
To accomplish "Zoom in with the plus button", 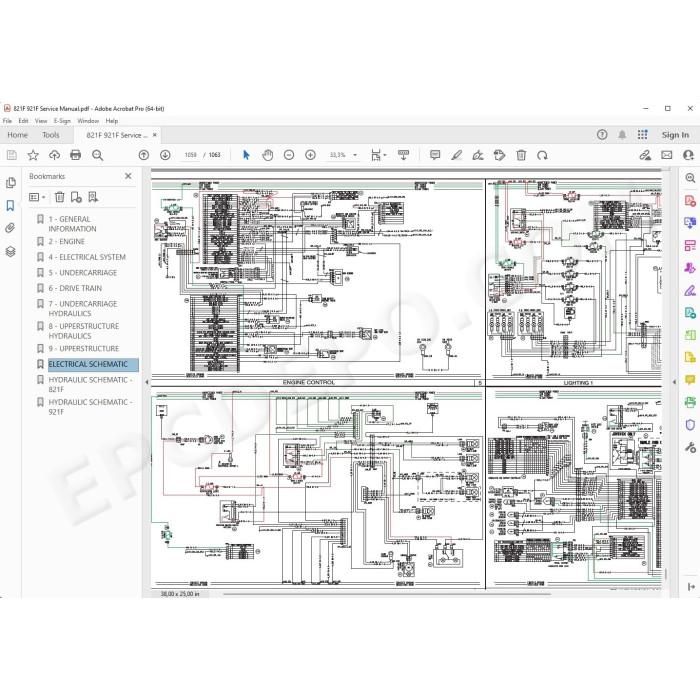I will click(x=310, y=155).
